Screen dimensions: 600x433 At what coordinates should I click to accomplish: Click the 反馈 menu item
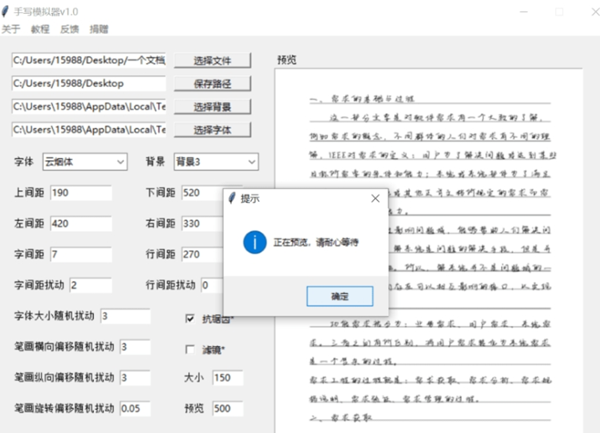point(69,29)
